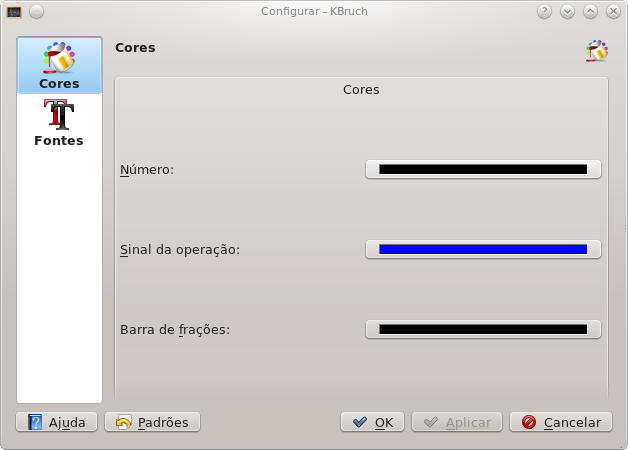Viewport: 628px width, 450px height.
Task: Change the Barra de frações color
Action: point(483,329)
